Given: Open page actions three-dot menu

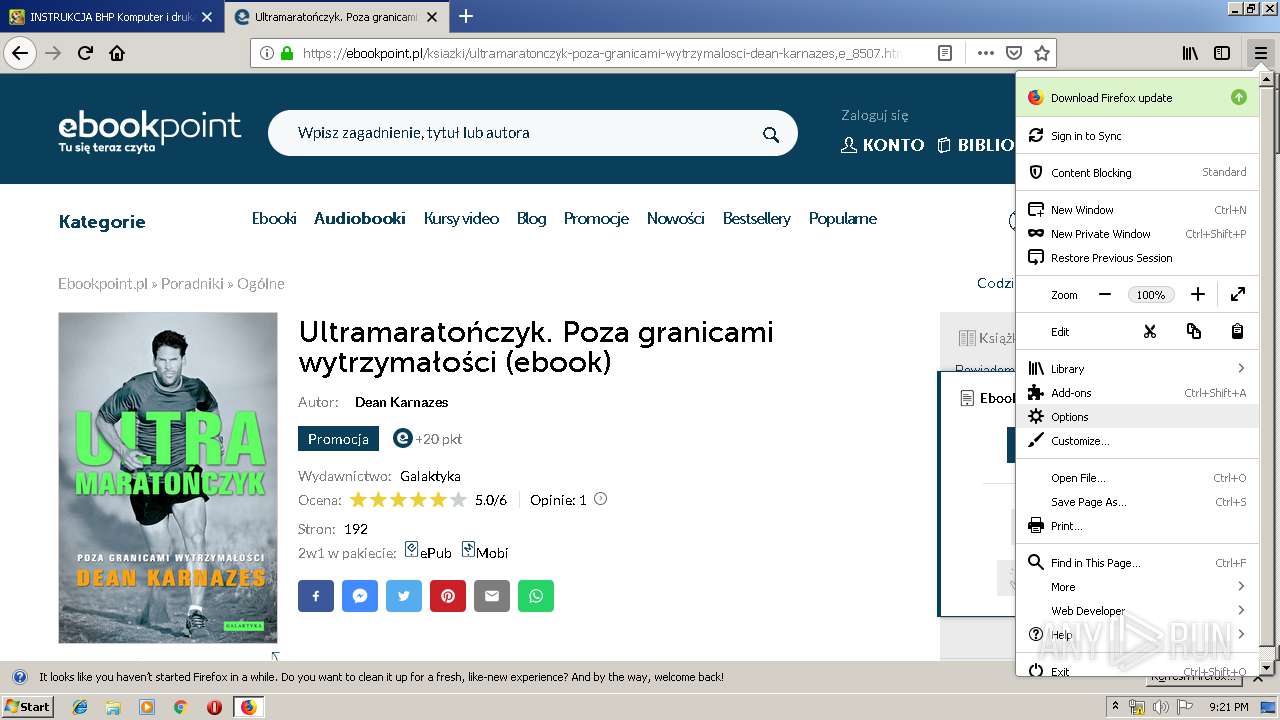Looking at the screenshot, I should 985,53.
